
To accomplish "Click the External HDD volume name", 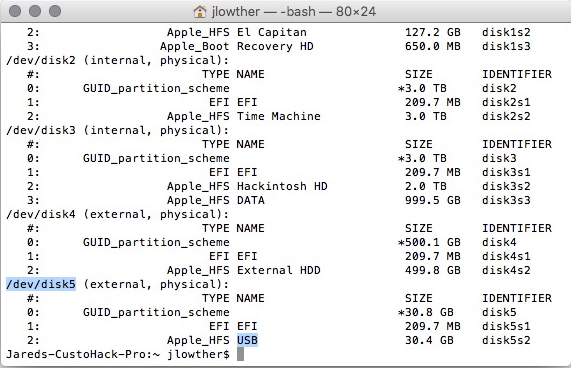I will pyautogui.click(x=279, y=270).
